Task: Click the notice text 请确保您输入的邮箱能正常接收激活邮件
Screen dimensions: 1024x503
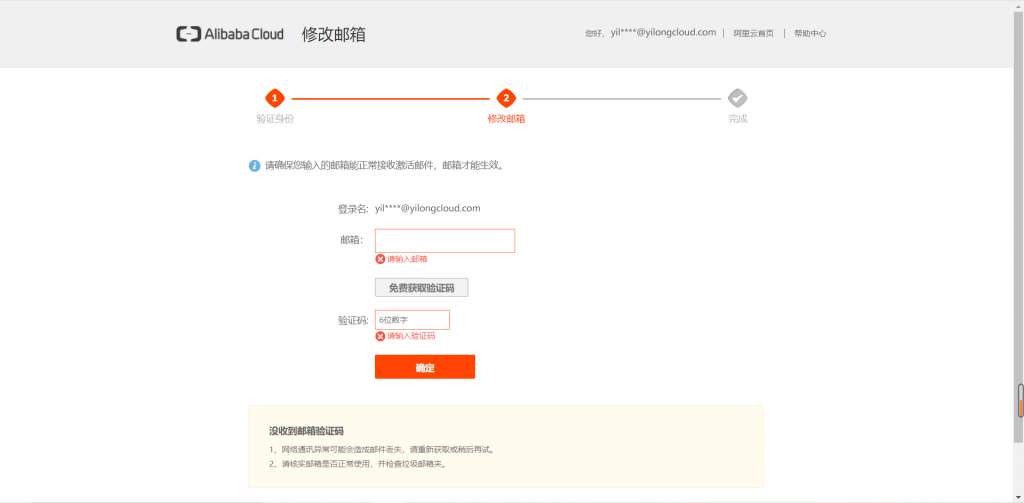Action: point(384,166)
